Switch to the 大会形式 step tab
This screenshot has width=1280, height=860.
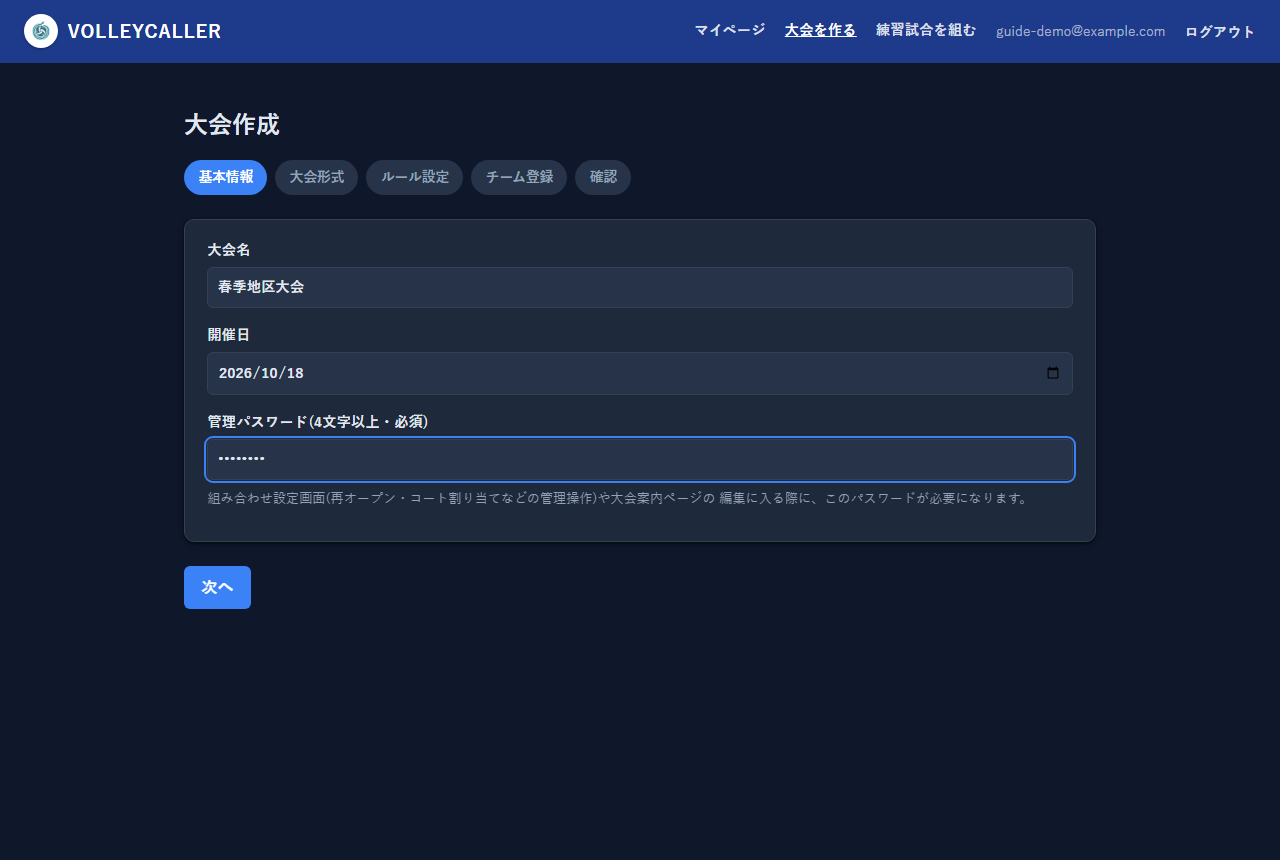pos(316,177)
